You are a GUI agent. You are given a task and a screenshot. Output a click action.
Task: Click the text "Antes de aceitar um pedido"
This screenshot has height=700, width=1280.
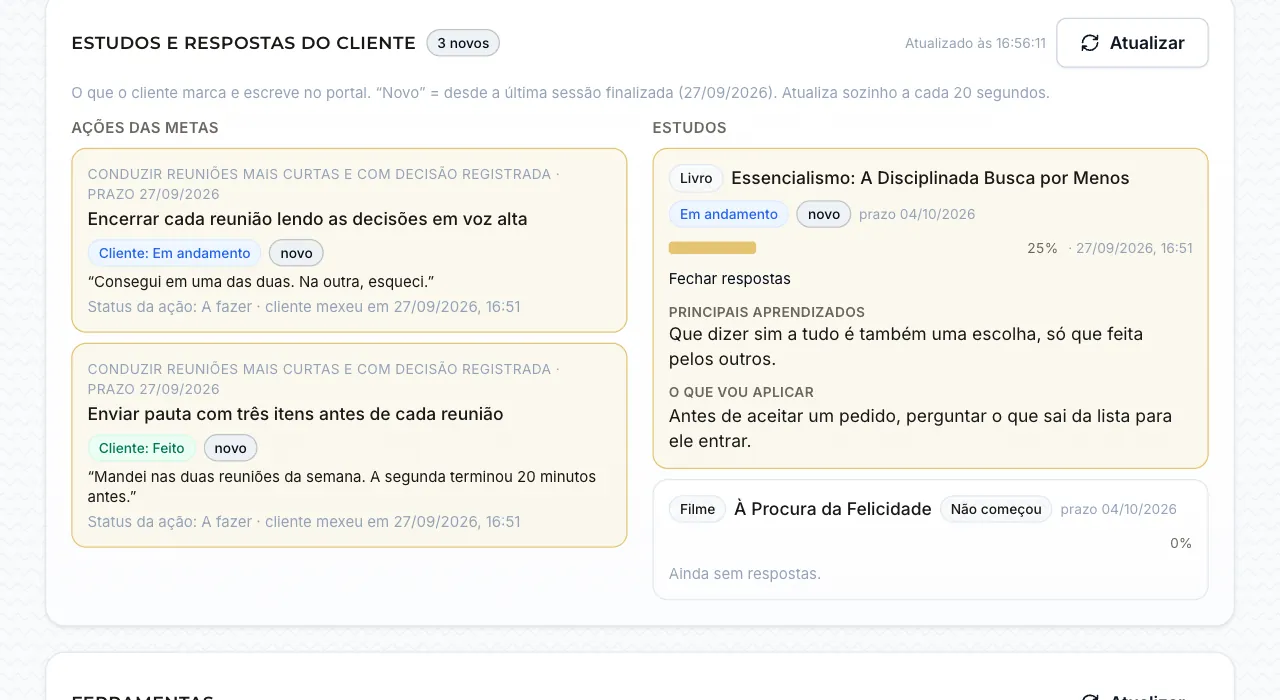pyautogui.click(x=920, y=428)
